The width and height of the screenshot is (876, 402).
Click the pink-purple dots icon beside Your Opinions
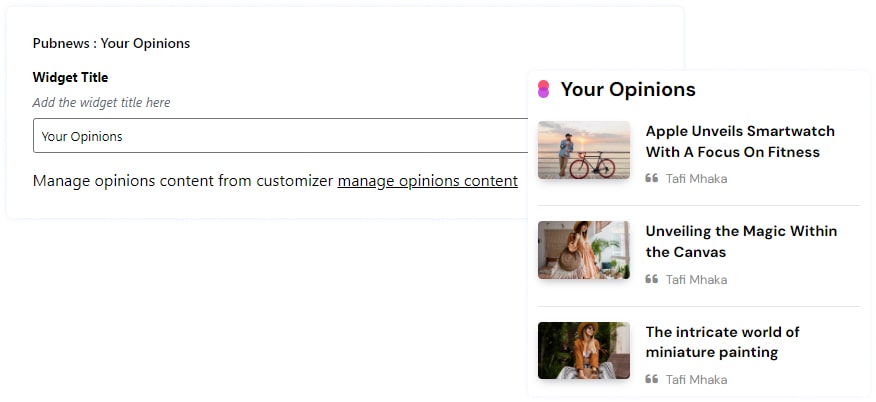(x=543, y=89)
